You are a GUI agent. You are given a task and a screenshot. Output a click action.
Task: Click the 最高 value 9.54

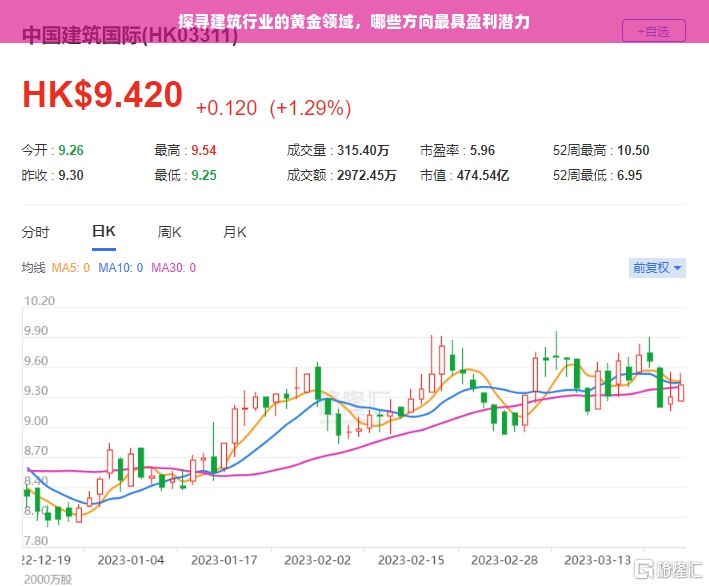click(203, 150)
